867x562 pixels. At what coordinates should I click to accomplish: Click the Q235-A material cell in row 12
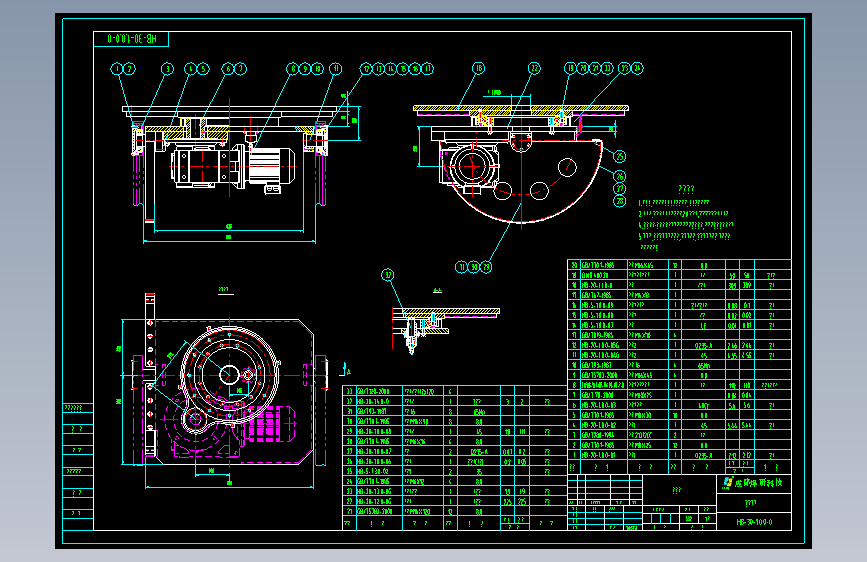tap(703, 345)
